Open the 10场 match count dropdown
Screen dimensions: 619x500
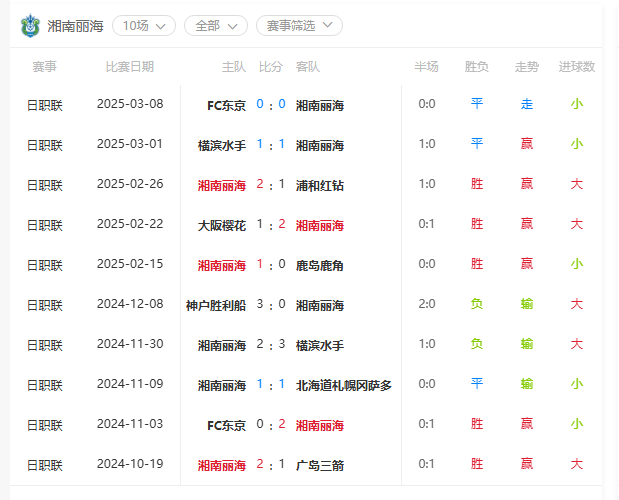pyautogui.click(x=144, y=26)
